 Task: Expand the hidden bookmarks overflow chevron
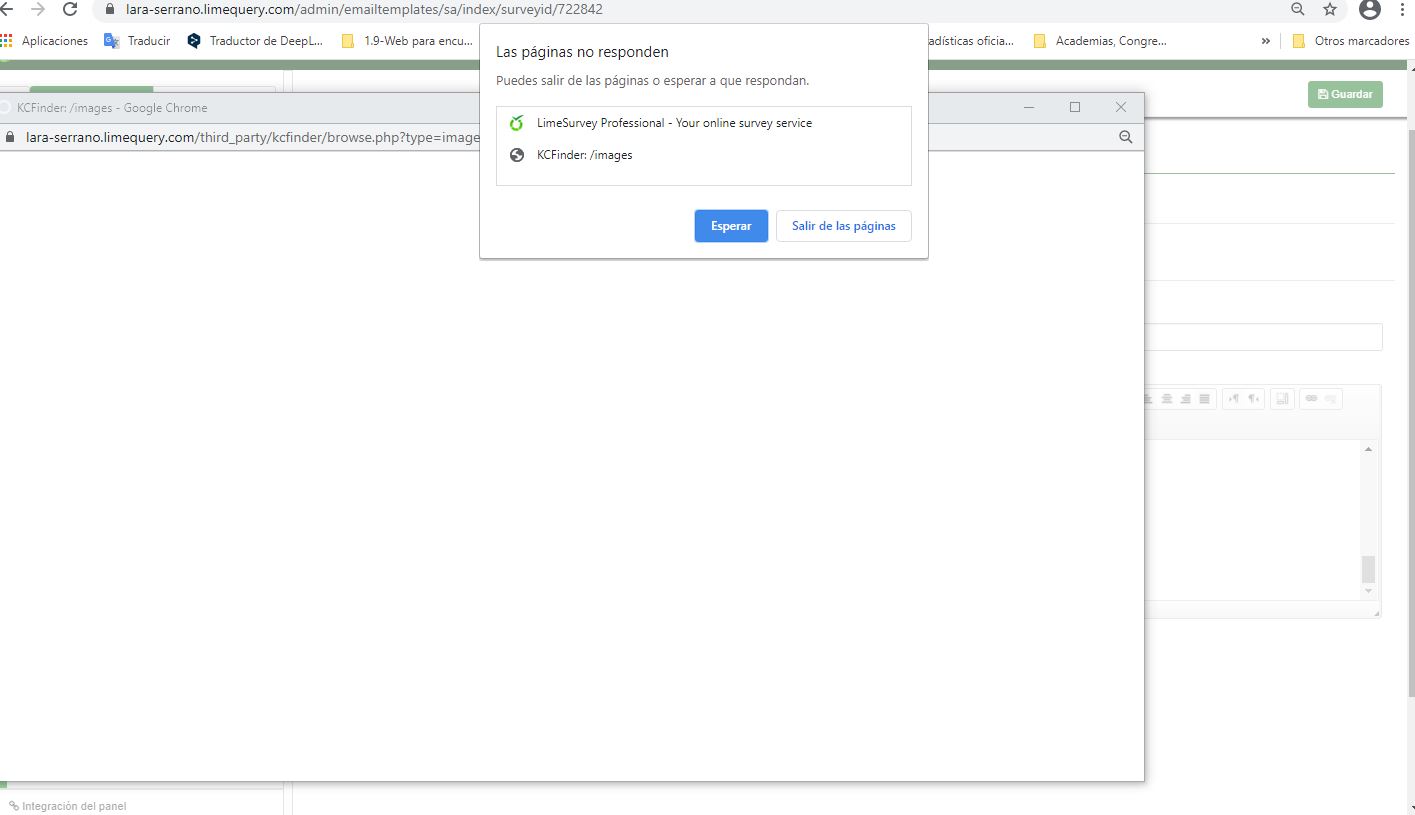pos(1265,41)
